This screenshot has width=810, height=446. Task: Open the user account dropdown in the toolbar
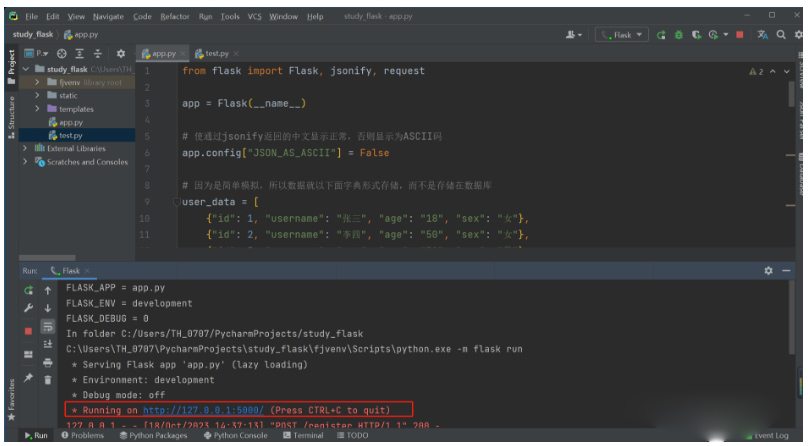click(573, 35)
